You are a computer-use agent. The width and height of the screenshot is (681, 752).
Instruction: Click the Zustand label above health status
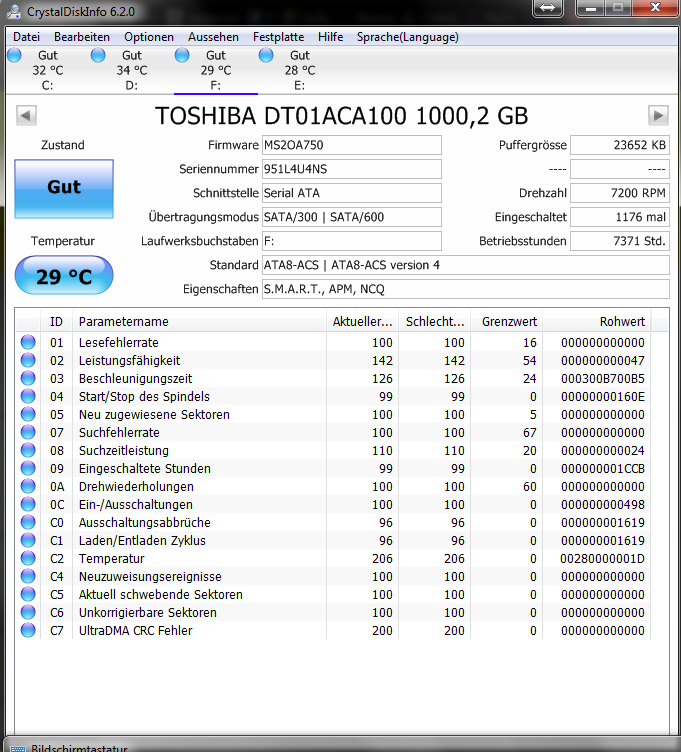point(63,145)
